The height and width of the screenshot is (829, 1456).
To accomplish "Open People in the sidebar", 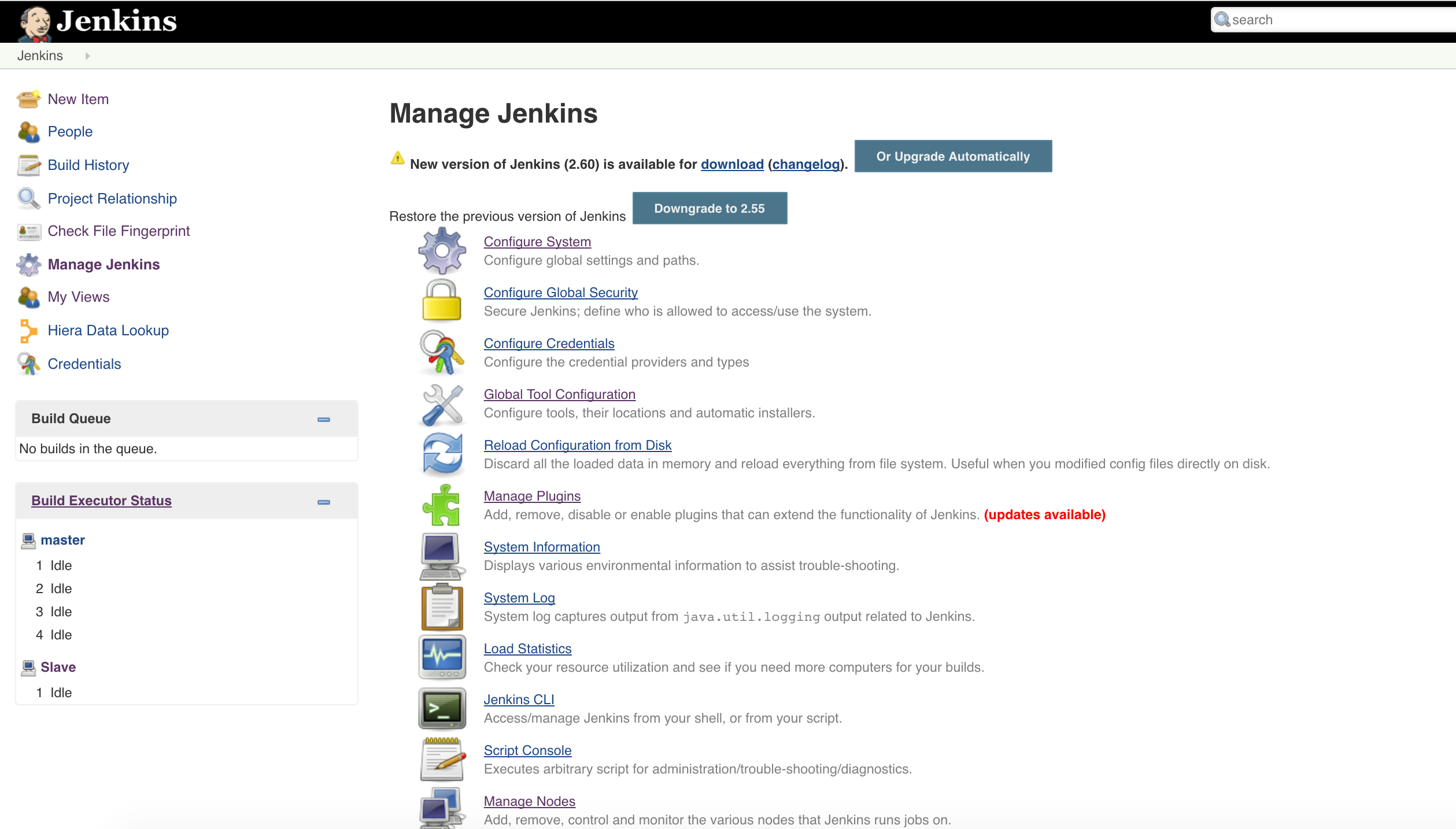I will tap(70, 132).
